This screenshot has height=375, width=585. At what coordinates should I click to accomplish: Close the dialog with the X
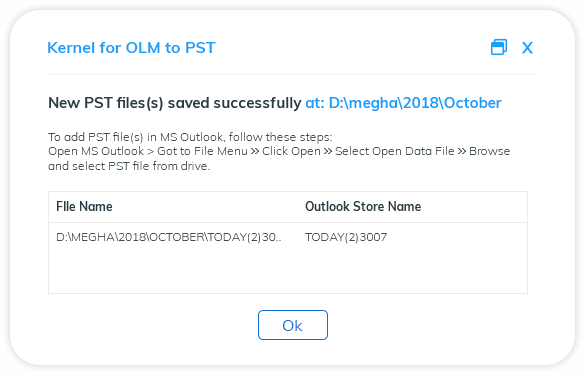(x=527, y=48)
